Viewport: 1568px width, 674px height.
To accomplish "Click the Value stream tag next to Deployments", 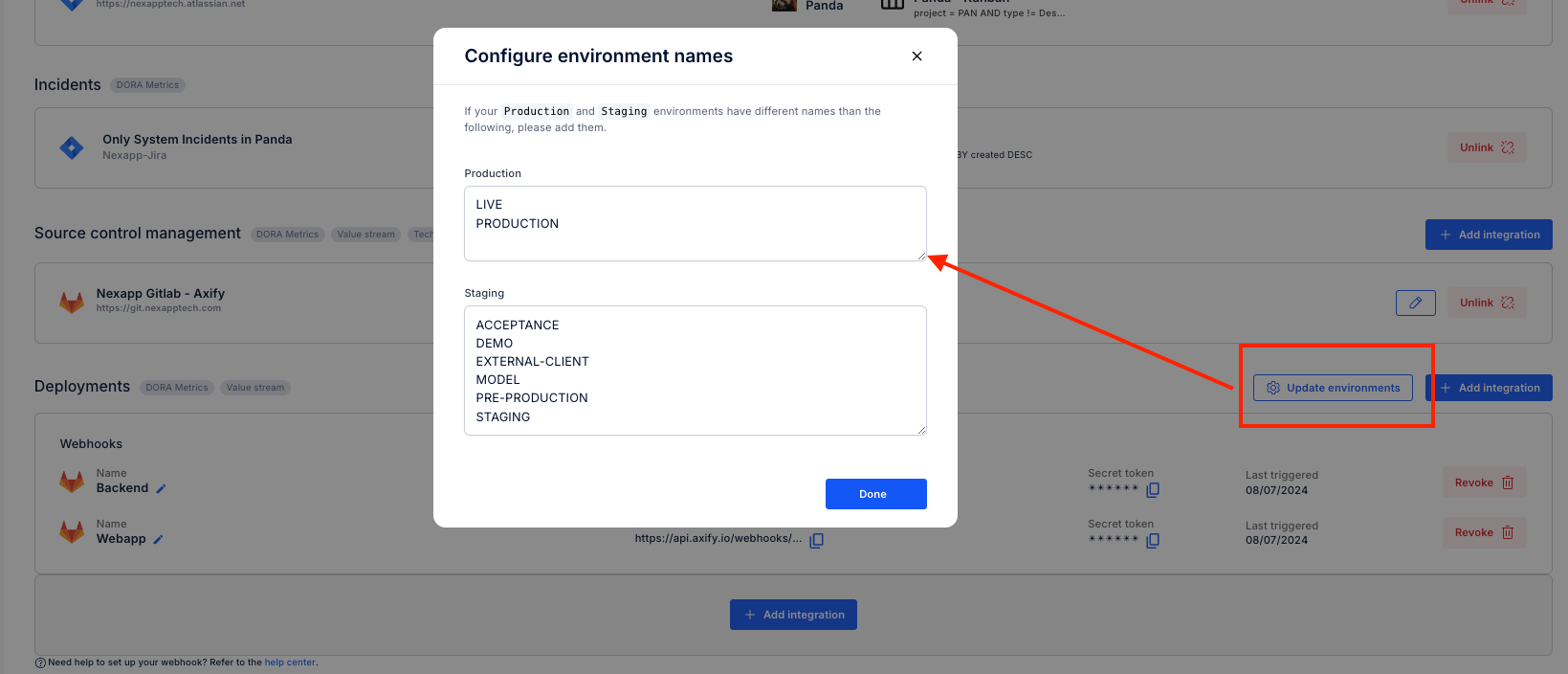I will (255, 388).
